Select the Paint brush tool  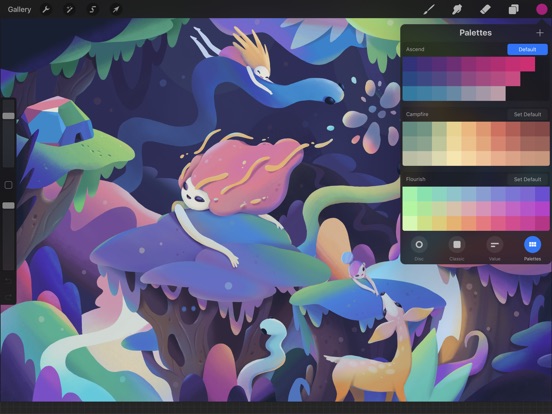(428, 10)
